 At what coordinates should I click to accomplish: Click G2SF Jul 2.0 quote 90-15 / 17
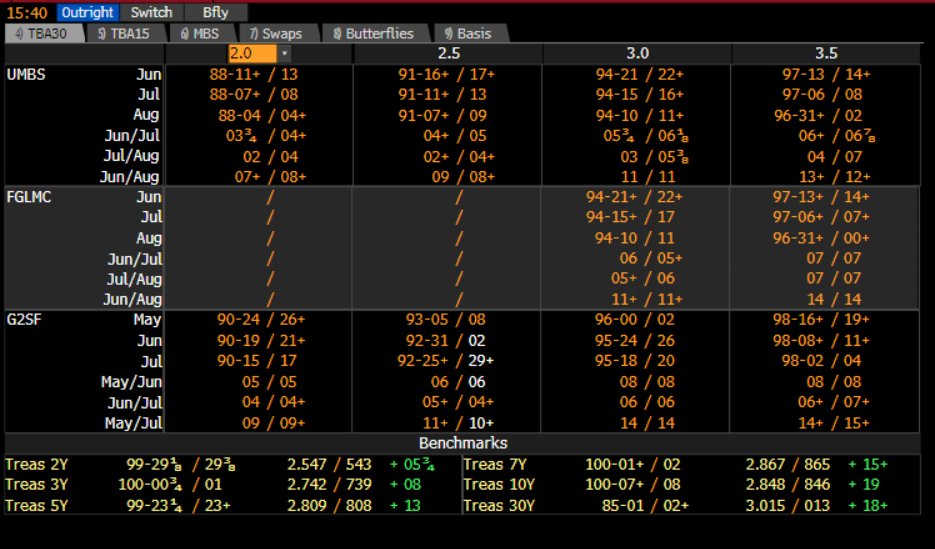pos(257,361)
